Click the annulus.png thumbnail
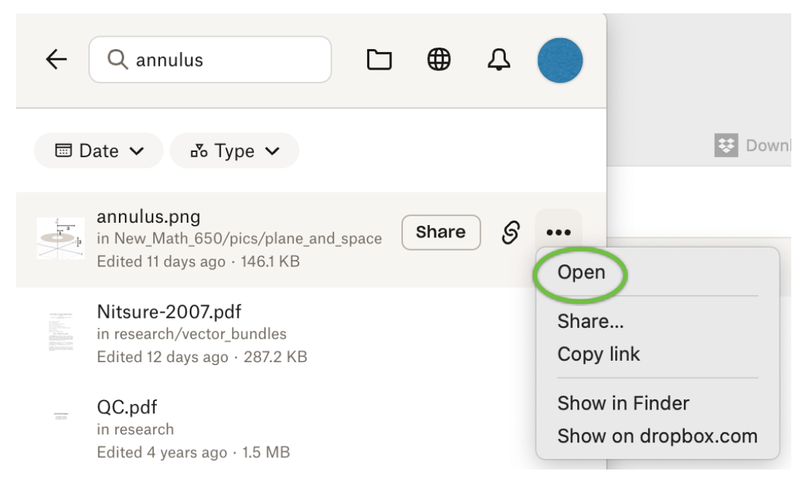The height and width of the screenshot is (485, 800). [x=61, y=238]
